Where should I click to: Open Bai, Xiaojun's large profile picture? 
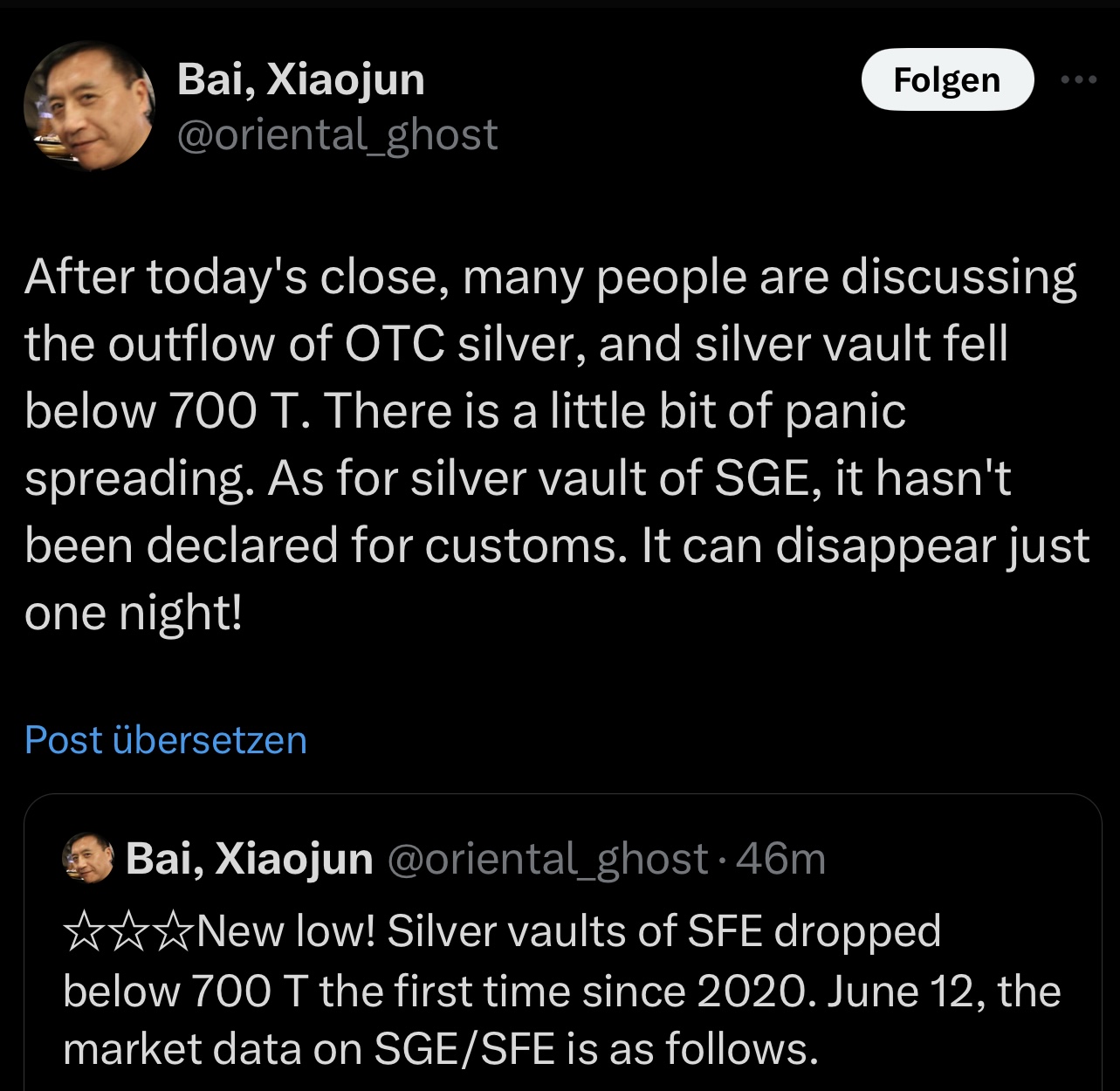(x=89, y=106)
